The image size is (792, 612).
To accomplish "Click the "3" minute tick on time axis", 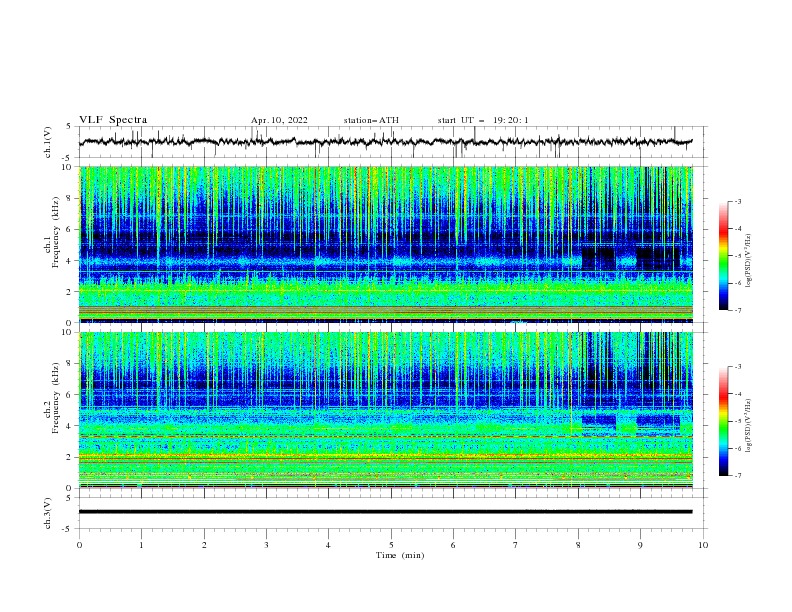I will pos(266,545).
